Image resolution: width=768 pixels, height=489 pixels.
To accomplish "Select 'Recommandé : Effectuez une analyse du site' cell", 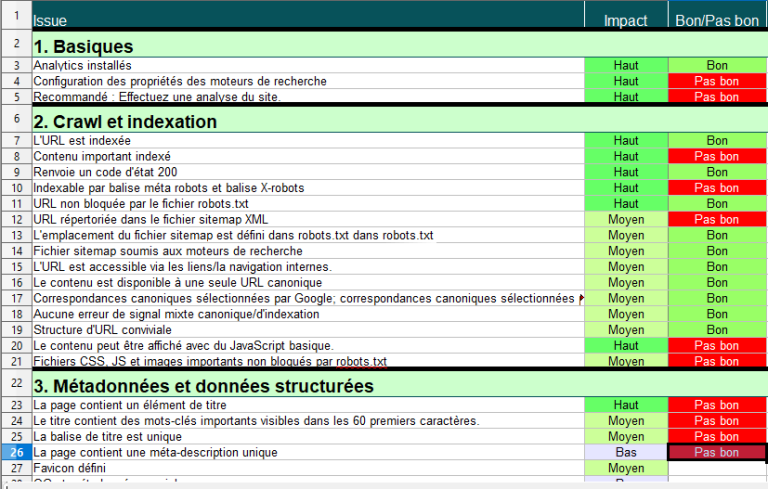I will [308, 97].
